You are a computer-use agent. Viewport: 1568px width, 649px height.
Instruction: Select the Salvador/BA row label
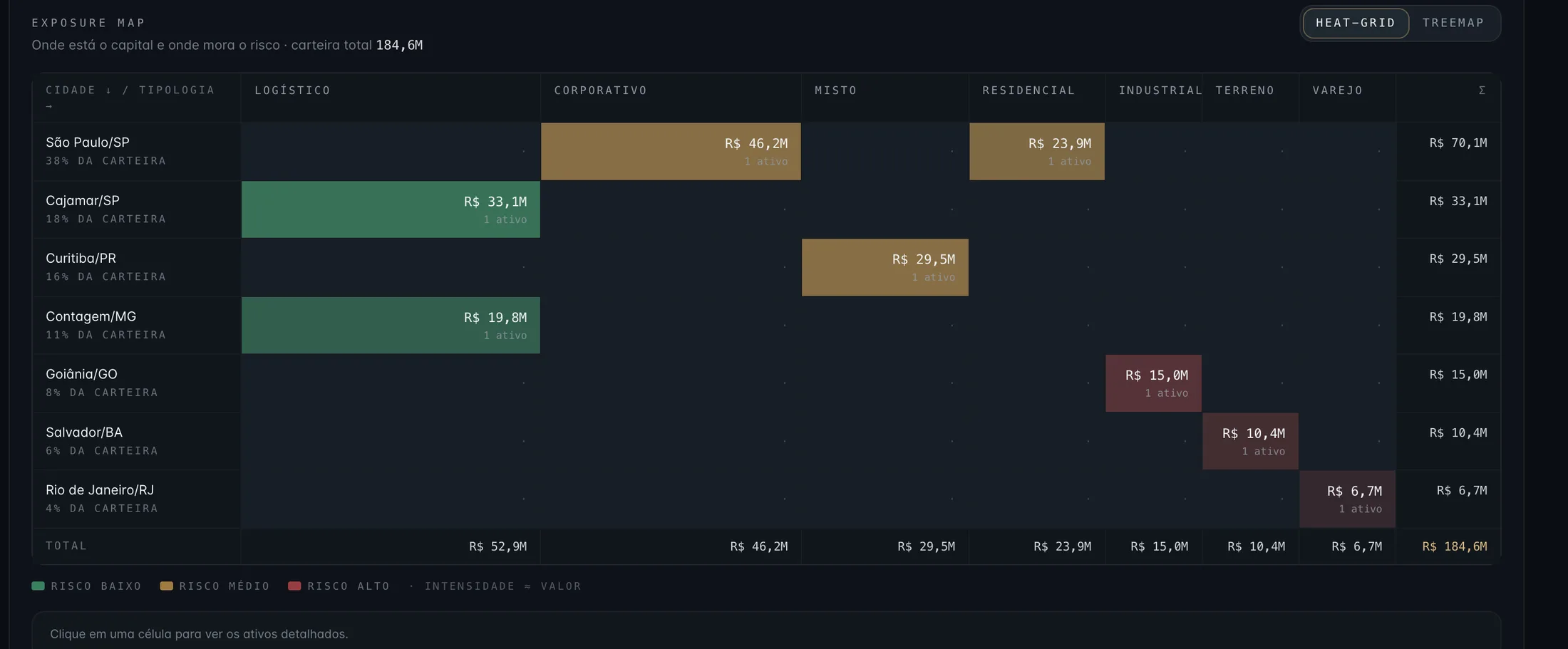(136, 441)
